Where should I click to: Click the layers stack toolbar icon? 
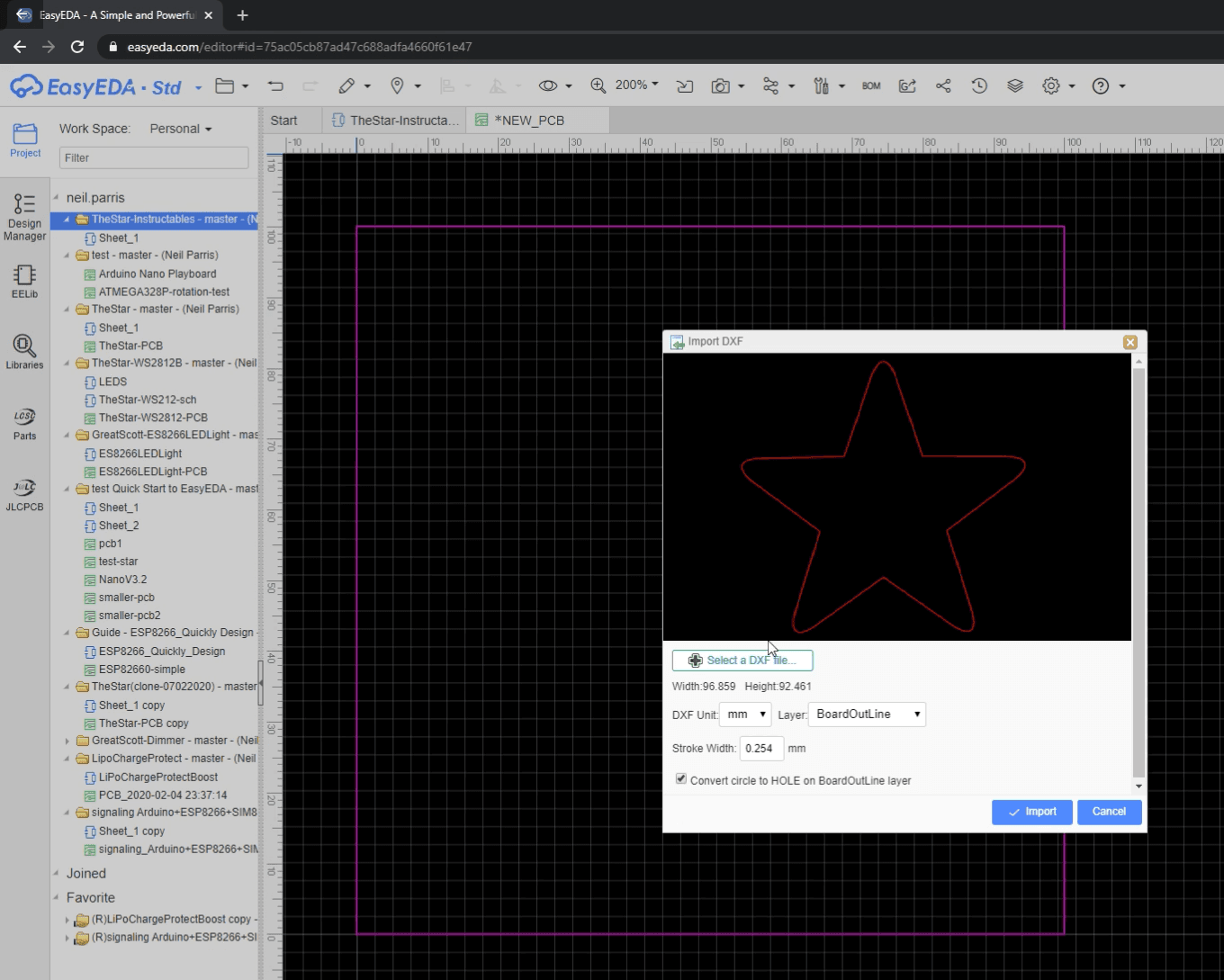1015,85
